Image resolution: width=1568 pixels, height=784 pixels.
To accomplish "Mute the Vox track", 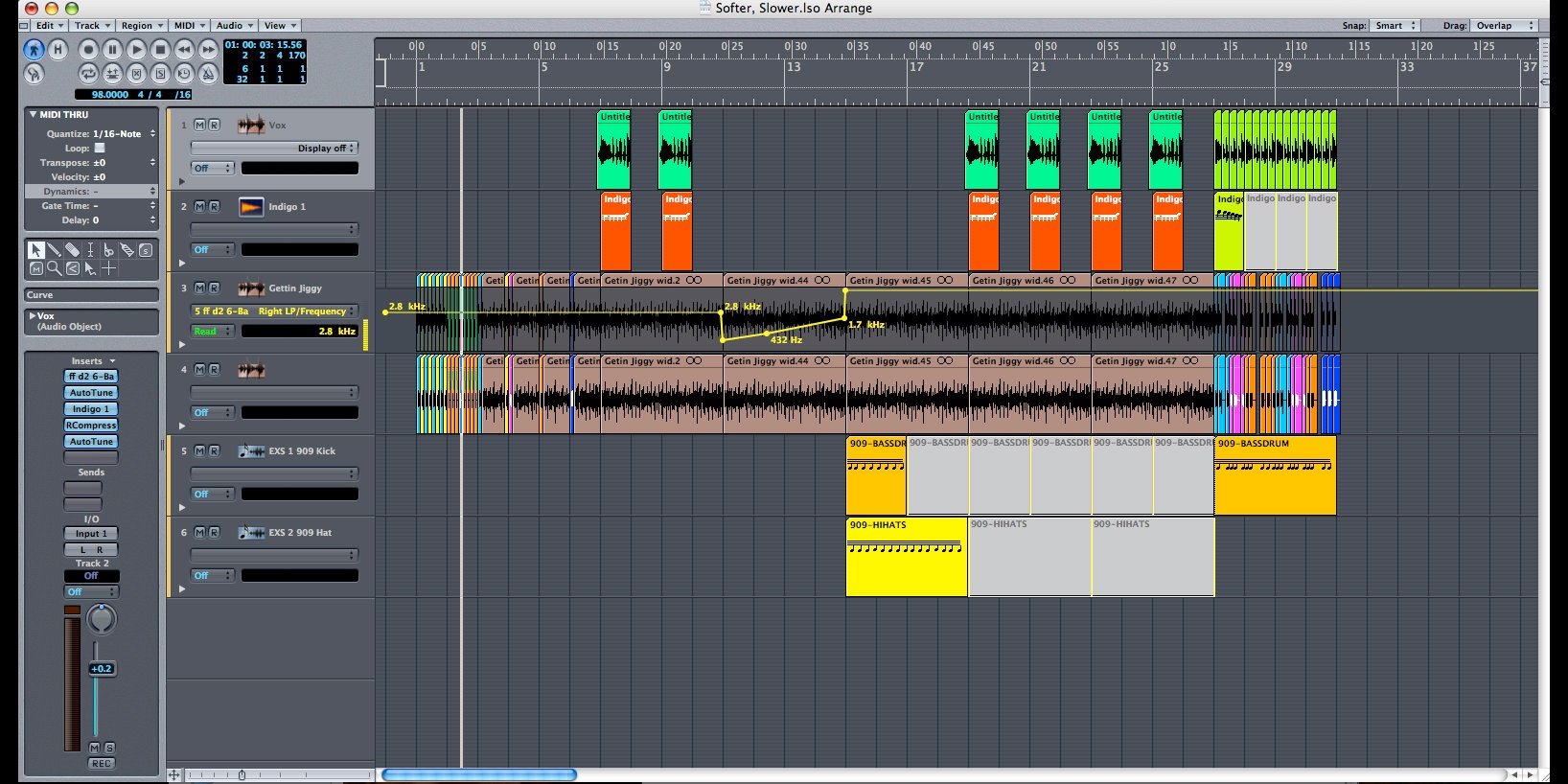I will point(199,125).
